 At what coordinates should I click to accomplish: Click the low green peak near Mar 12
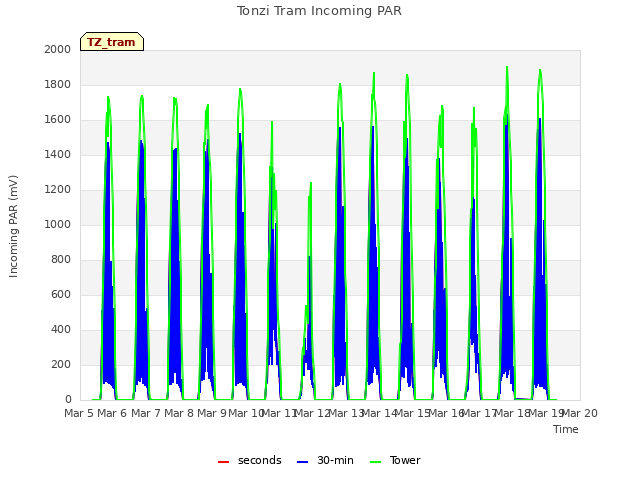(311, 183)
